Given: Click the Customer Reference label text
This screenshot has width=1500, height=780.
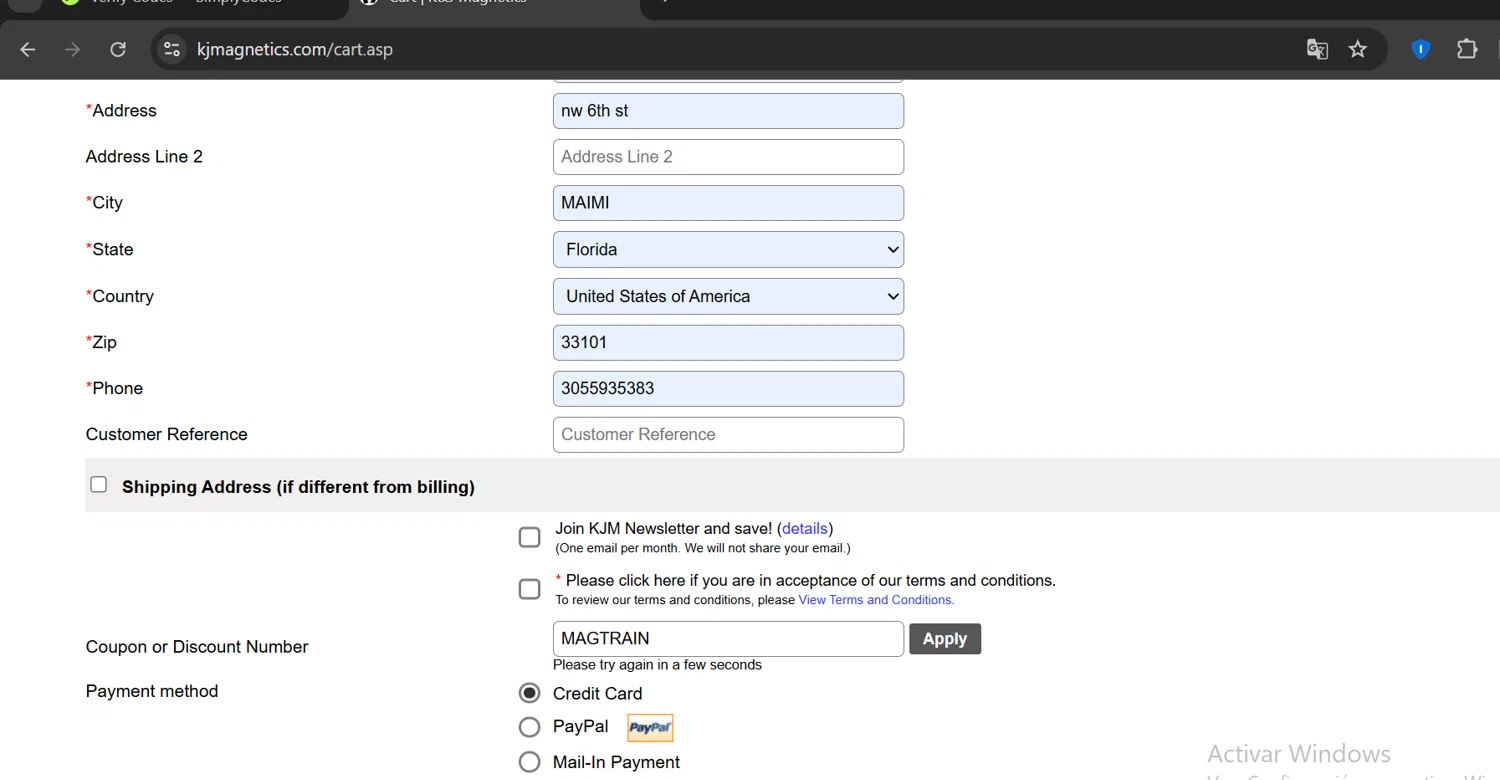Looking at the screenshot, I should (167, 434).
